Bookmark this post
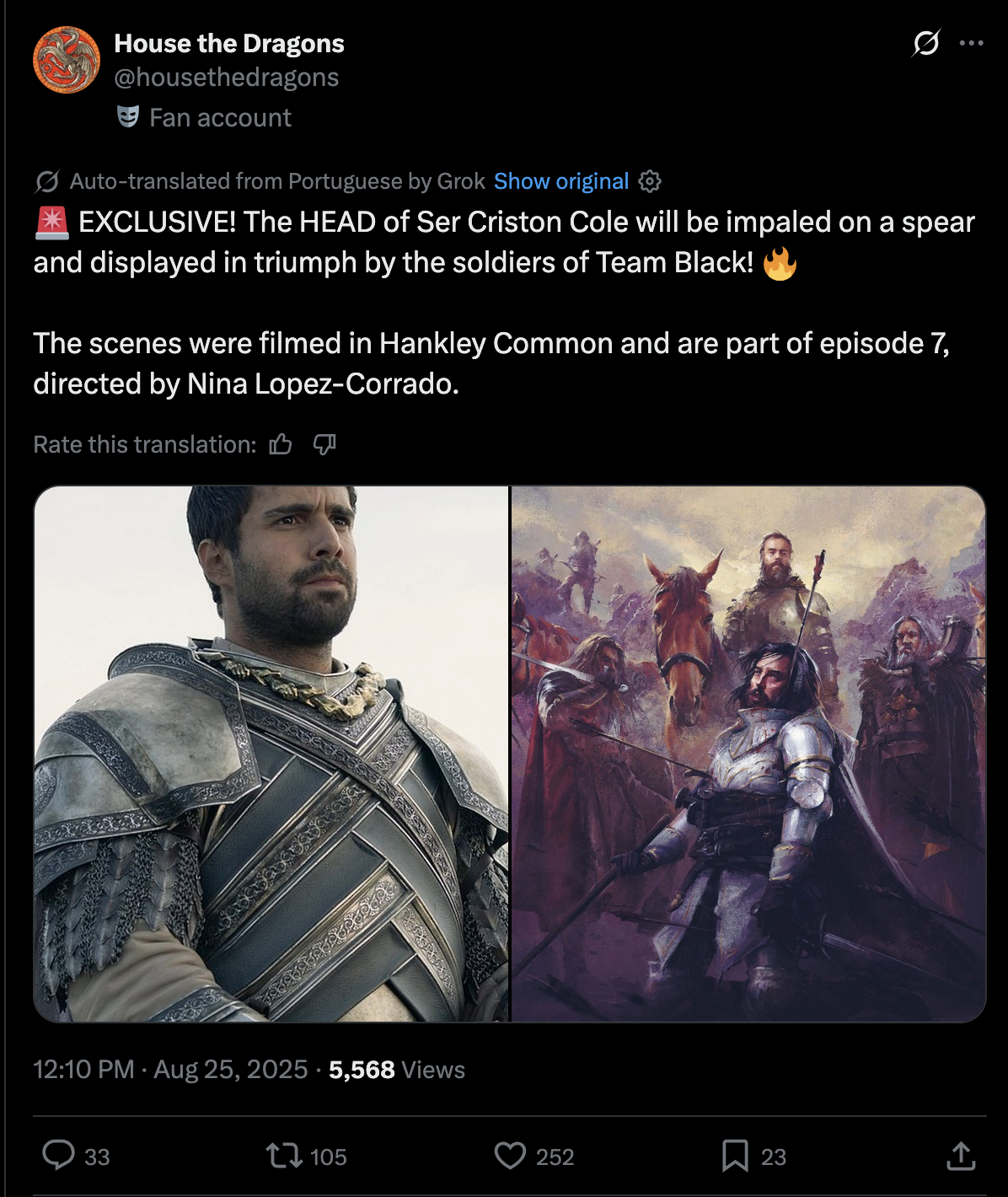Viewport: 1008px width, 1197px height. (734, 1155)
